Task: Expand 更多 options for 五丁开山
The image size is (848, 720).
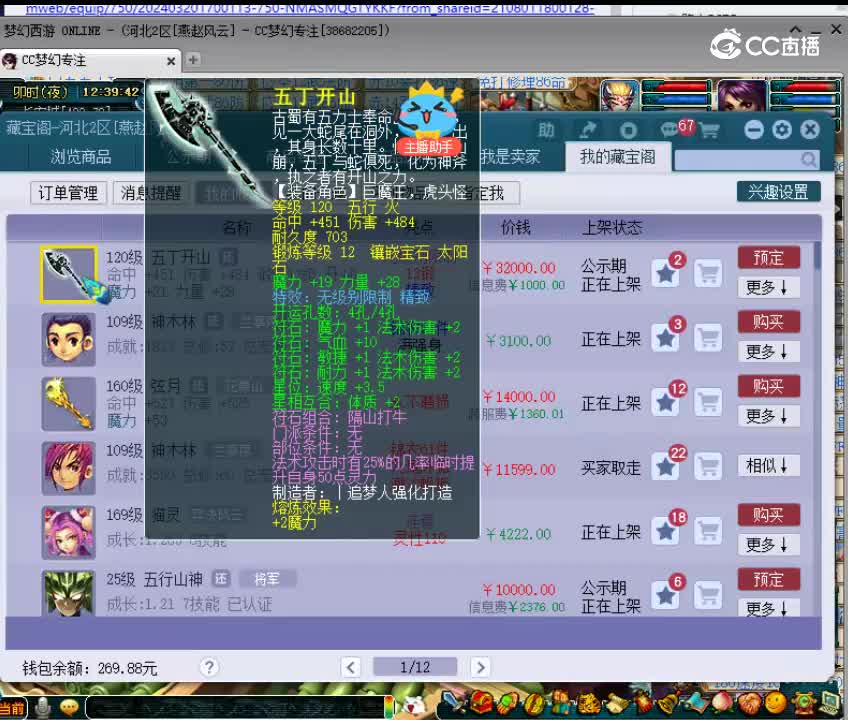Action: 768,287
